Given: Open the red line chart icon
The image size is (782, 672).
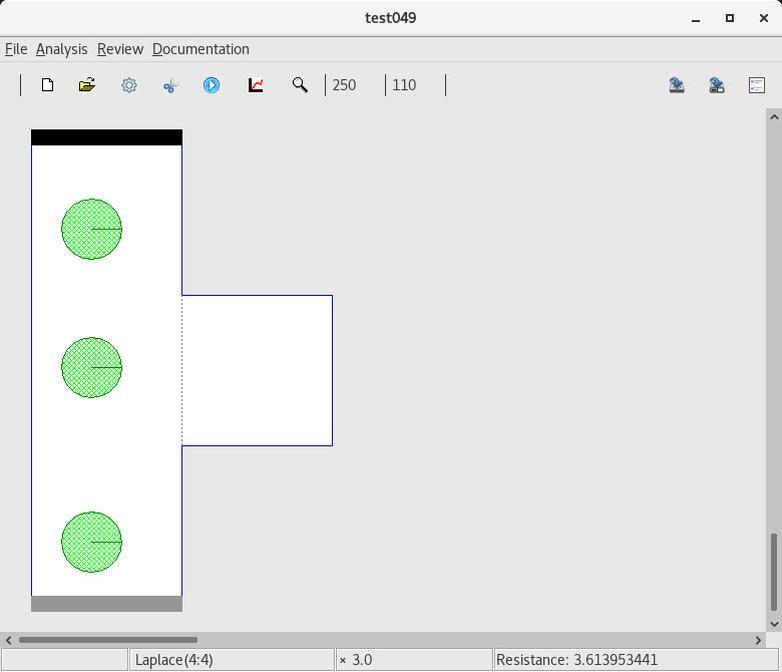Looking at the screenshot, I should (256, 85).
